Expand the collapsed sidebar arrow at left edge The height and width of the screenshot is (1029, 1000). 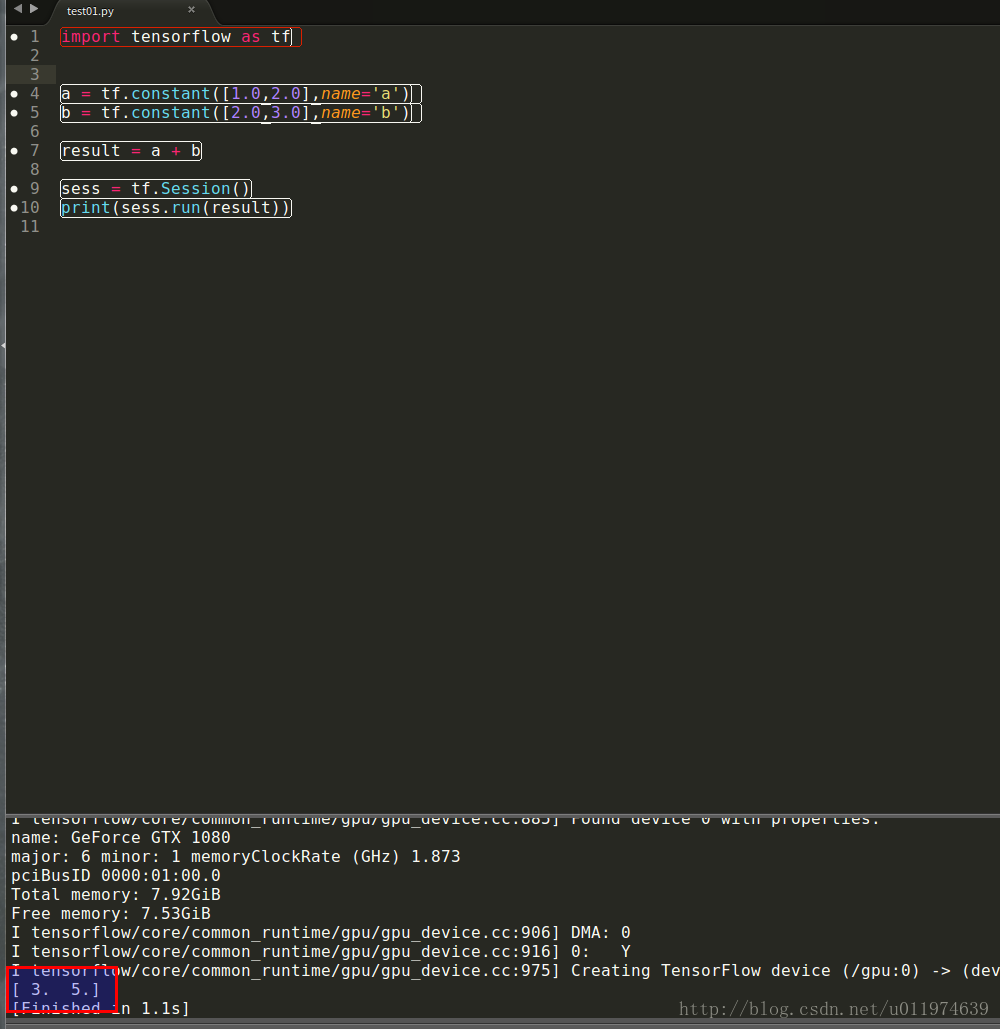[x=3, y=345]
